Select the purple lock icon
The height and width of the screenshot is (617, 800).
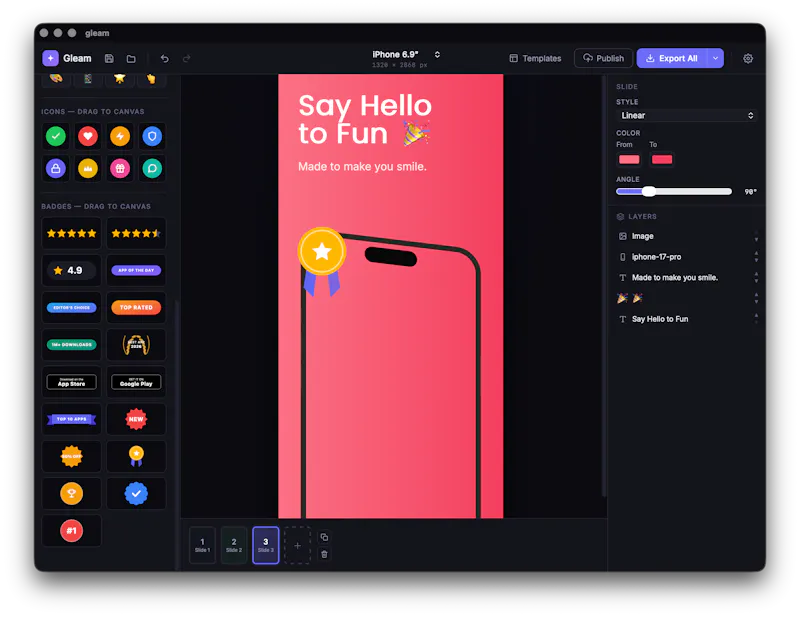coord(56,168)
